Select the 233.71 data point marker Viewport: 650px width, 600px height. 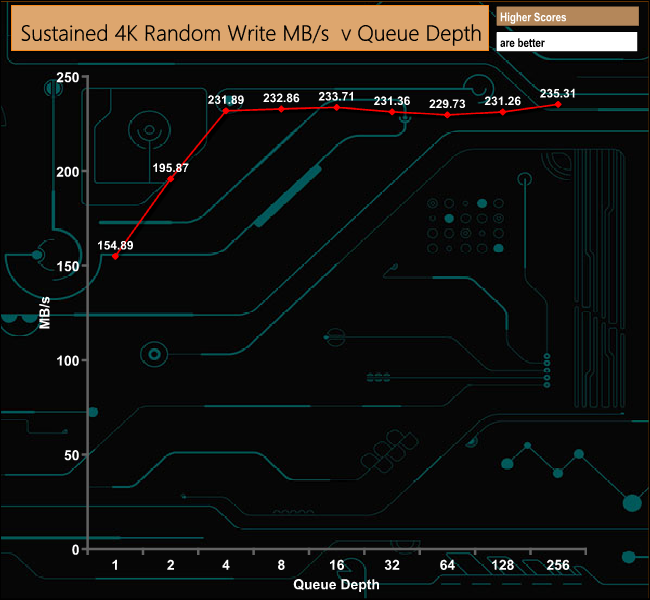[x=337, y=107]
